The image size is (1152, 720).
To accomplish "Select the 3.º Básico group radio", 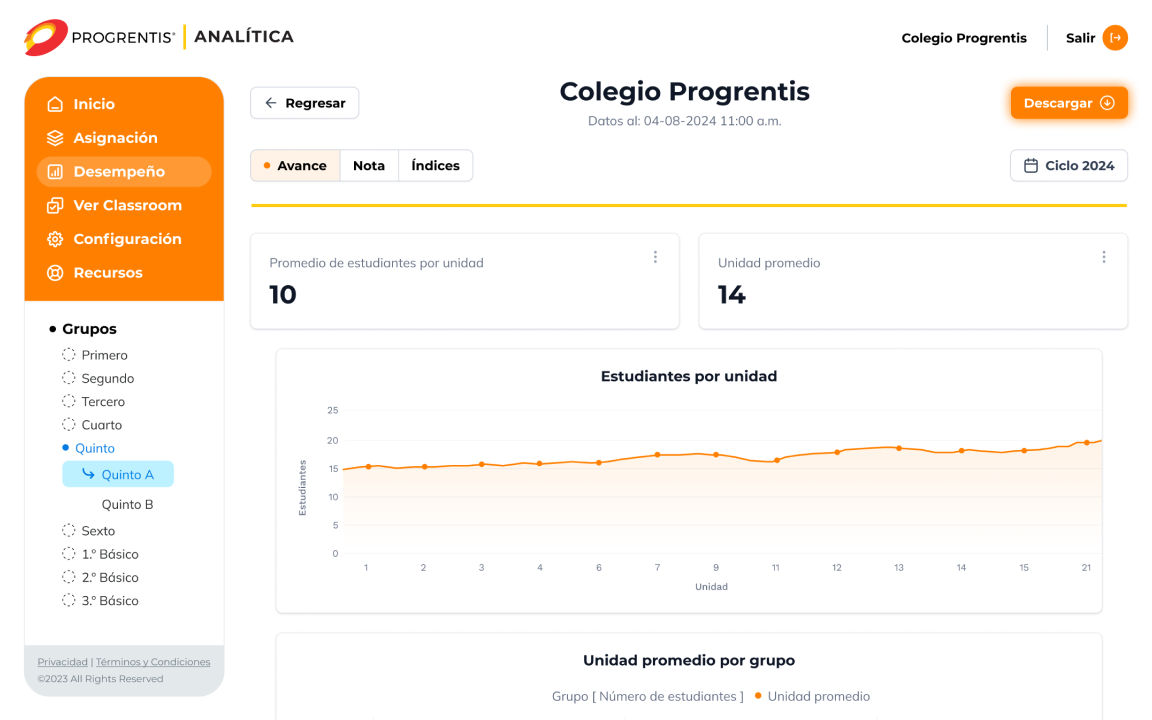I will click(68, 600).
